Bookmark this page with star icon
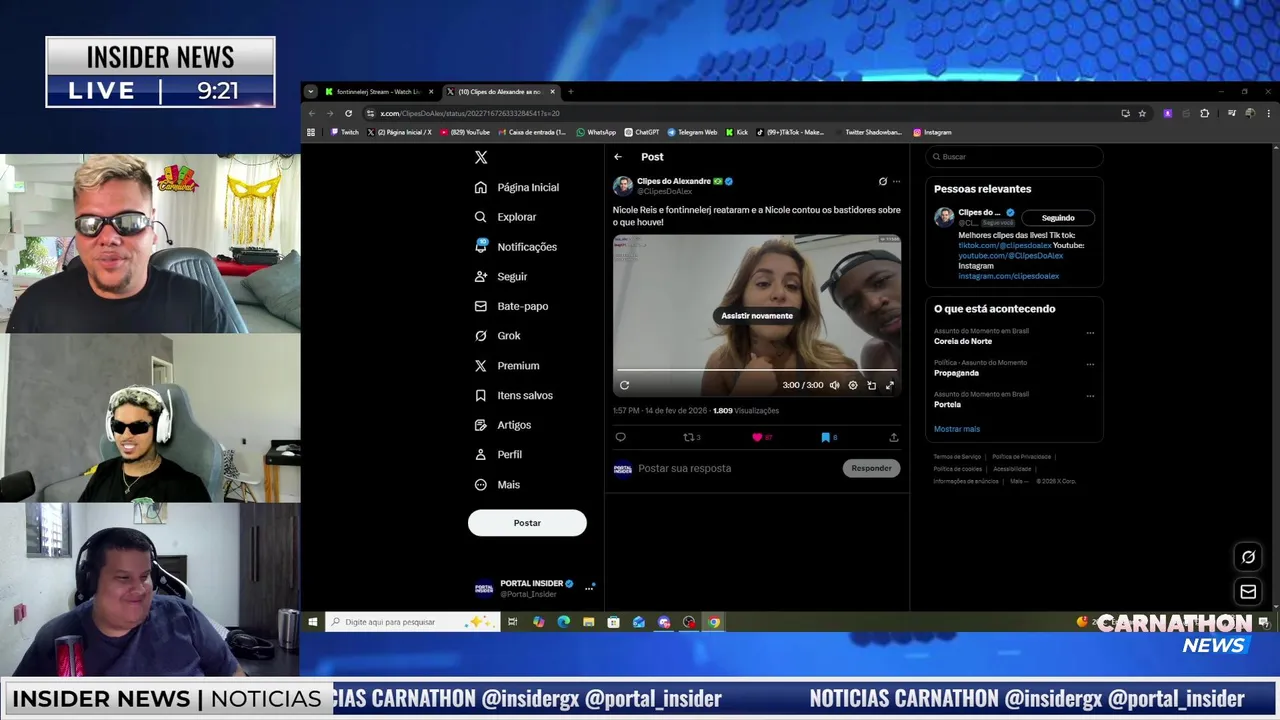This screenshot has width=1280, height=720. (1142, 114)
